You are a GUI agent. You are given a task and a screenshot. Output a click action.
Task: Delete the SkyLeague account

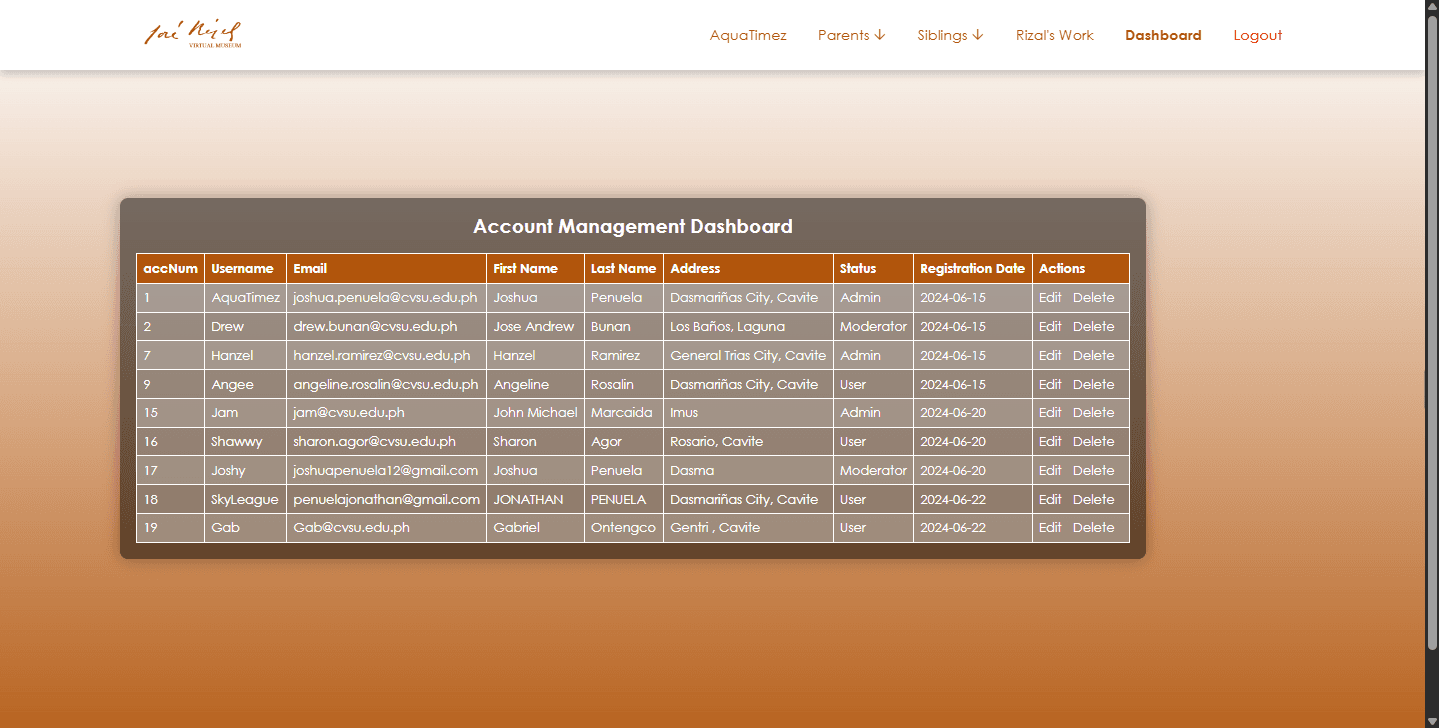(x=1093, y=499)
